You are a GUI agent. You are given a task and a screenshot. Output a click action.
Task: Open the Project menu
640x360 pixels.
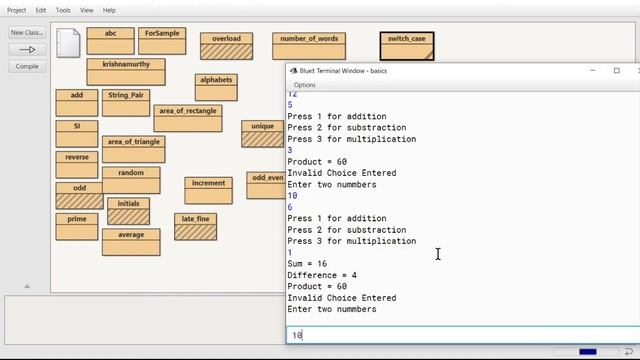(x=16, y=10)
